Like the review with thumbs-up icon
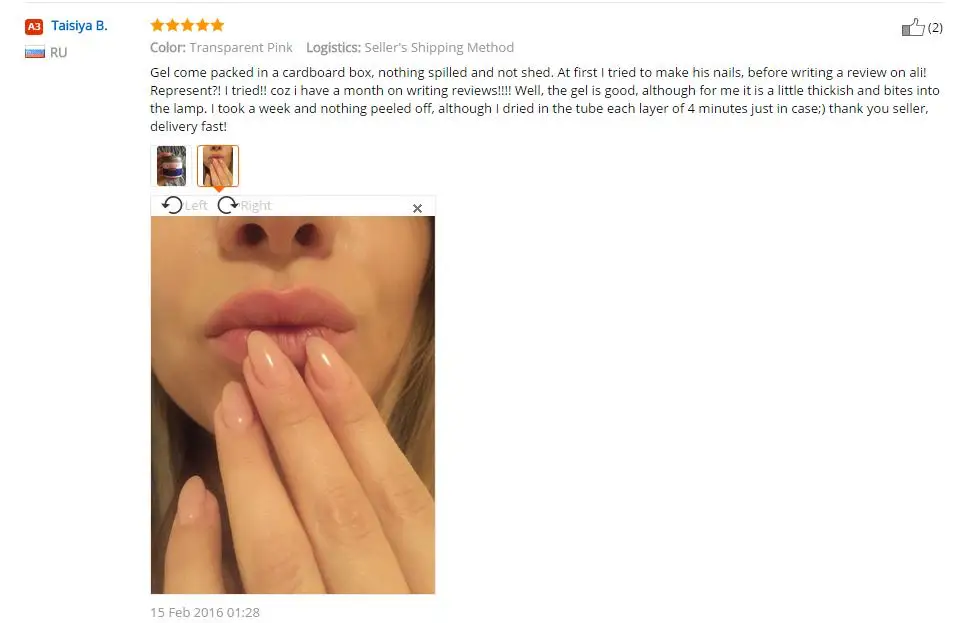The image size is (971, 623). tap(913, 27)
